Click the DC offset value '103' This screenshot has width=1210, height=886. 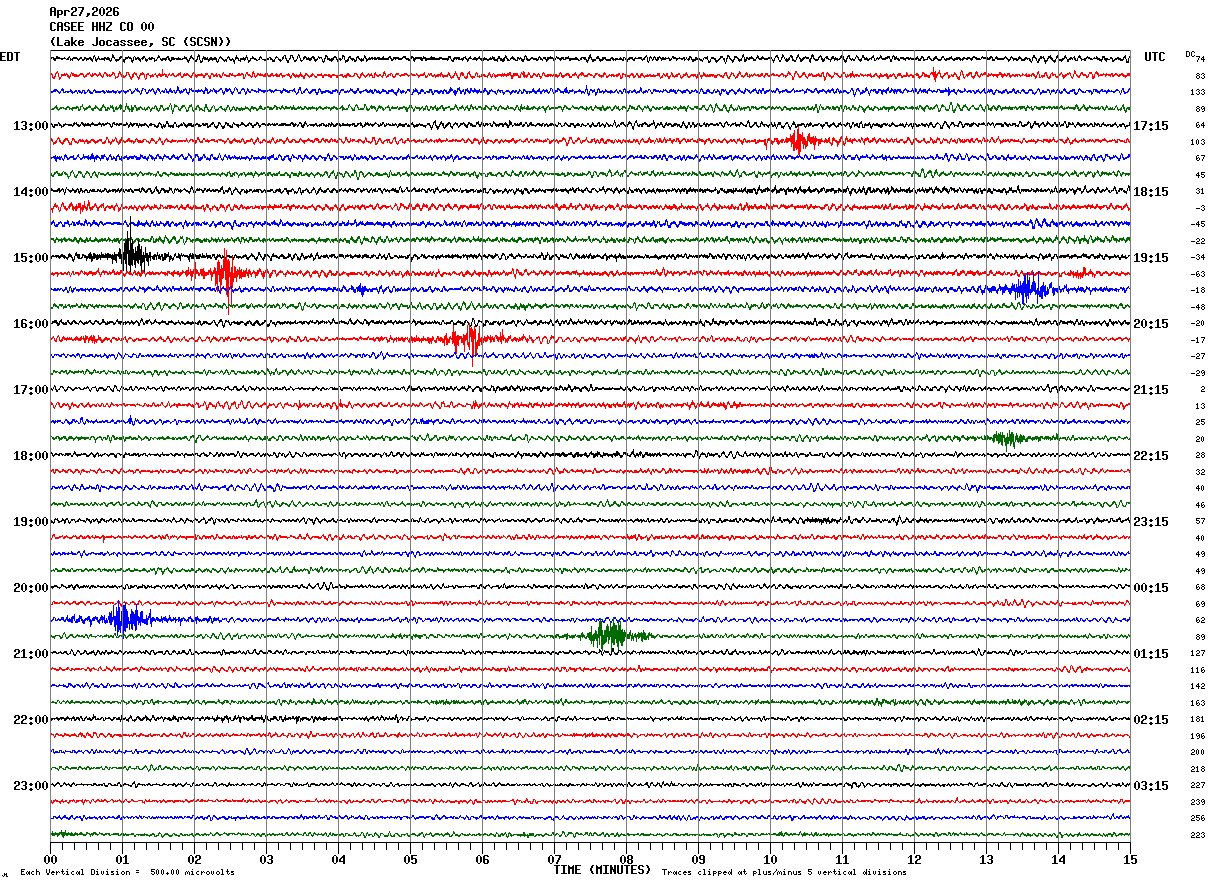[1197, 142]
